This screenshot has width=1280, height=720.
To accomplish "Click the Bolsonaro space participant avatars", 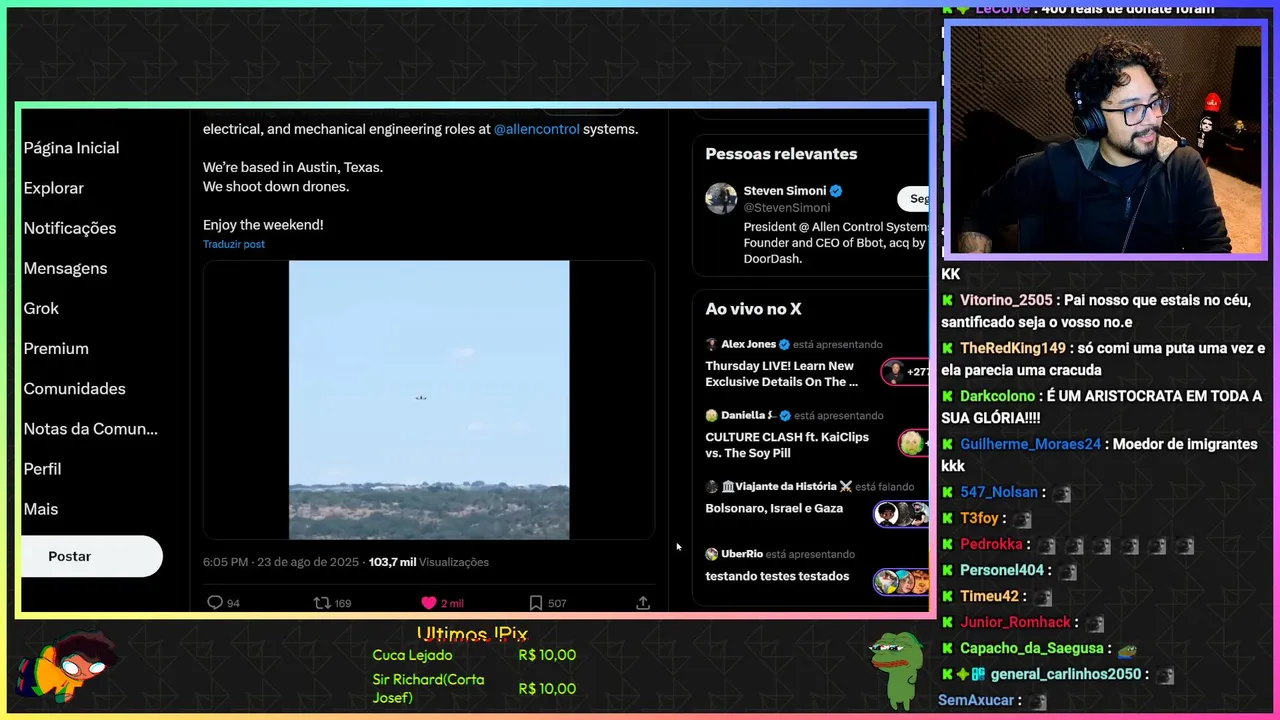I will tap(901, 514).
